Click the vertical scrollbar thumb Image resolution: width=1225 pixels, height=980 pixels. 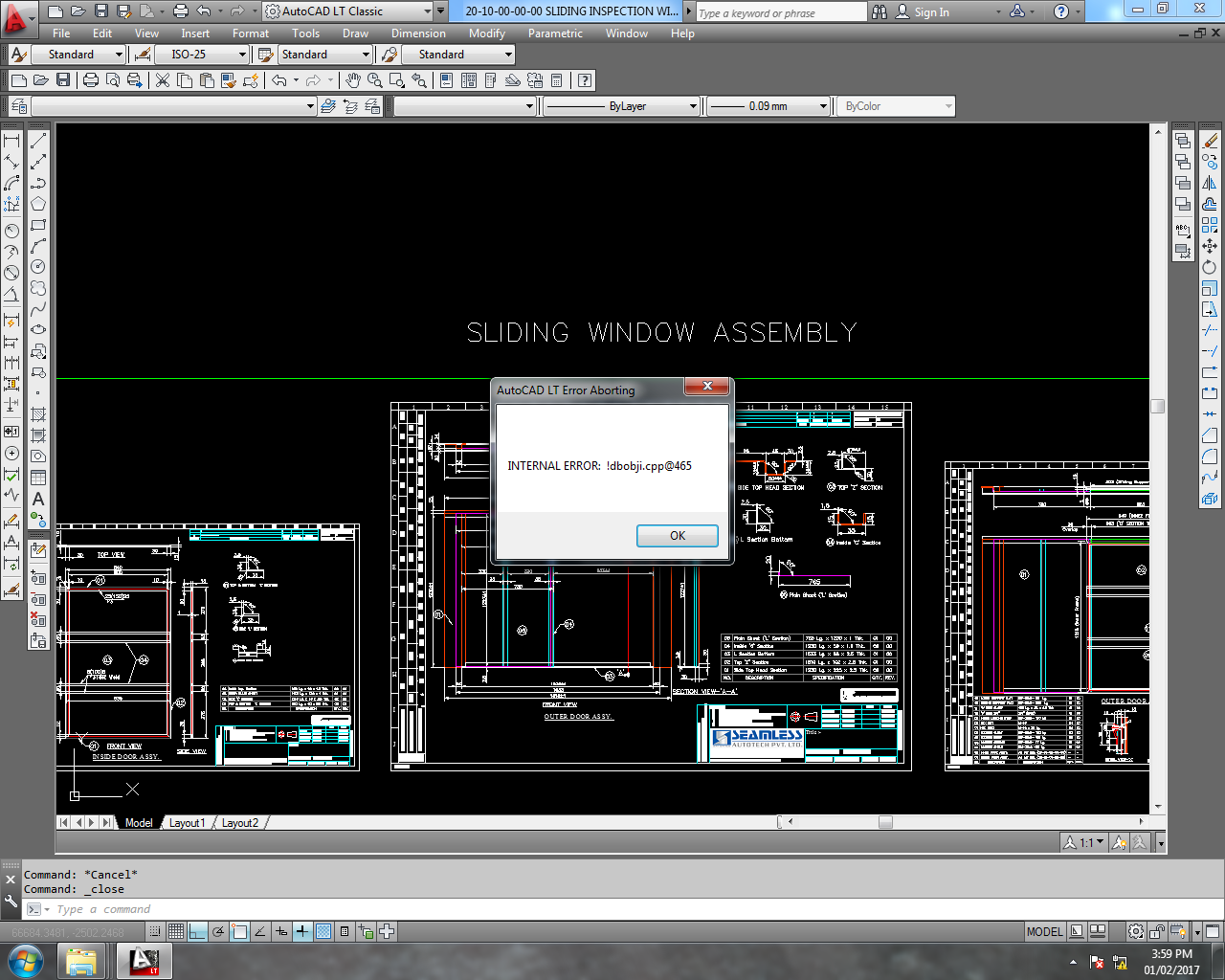click(1158, 406)
